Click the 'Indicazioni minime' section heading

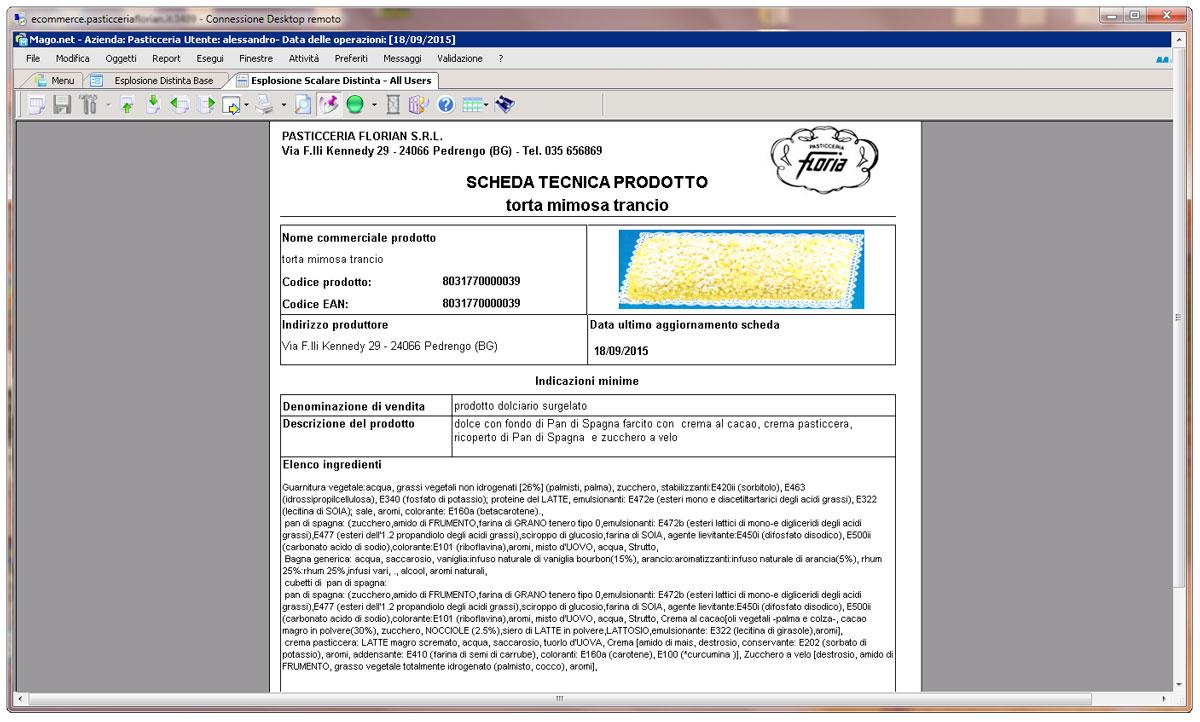(587, 381)
